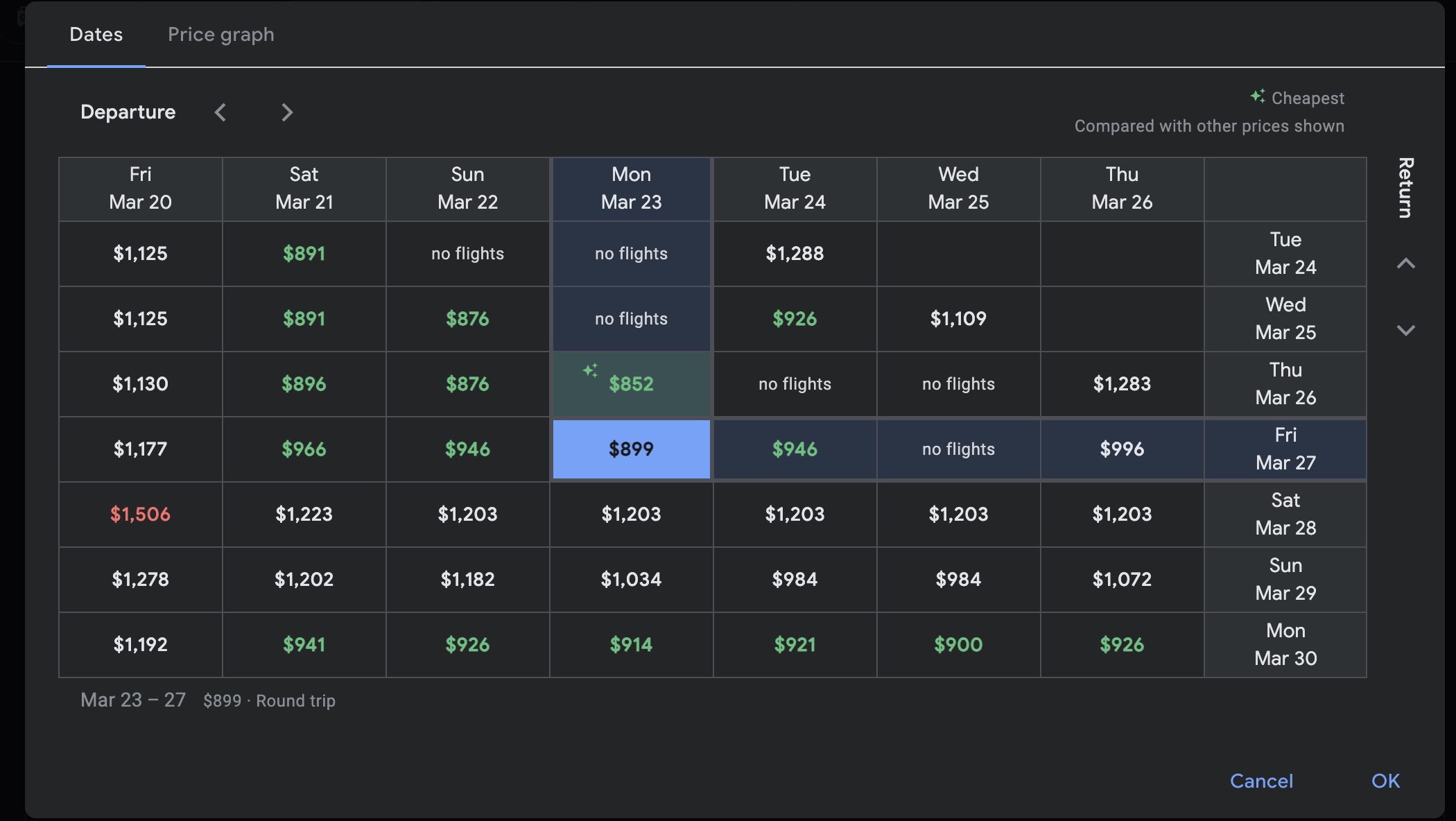Click the previous departure week arrow
This screenshot has height=821, width=1456.
(x=220, y=112)
